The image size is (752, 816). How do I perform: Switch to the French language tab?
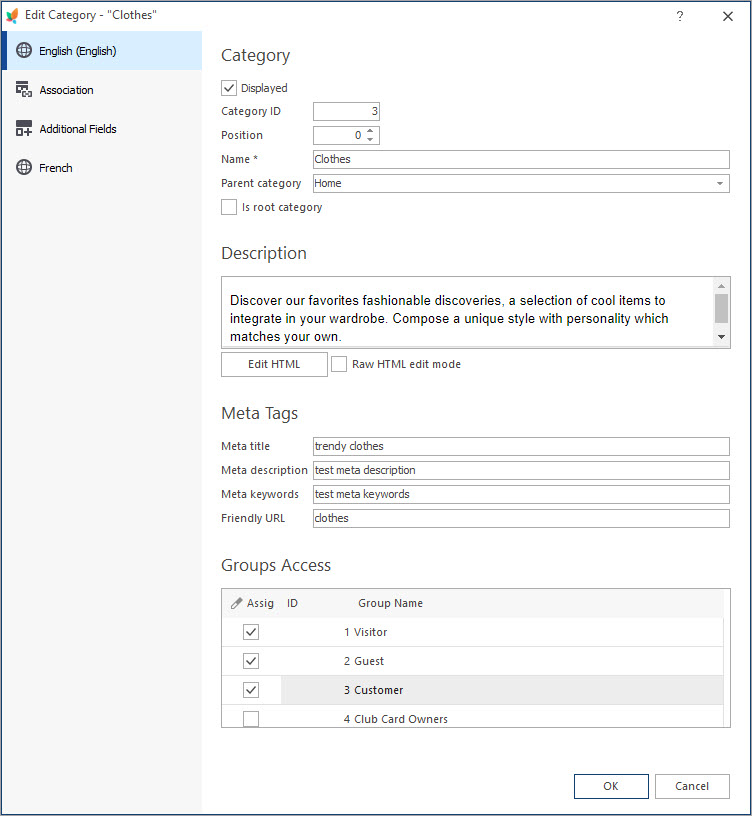102,168
